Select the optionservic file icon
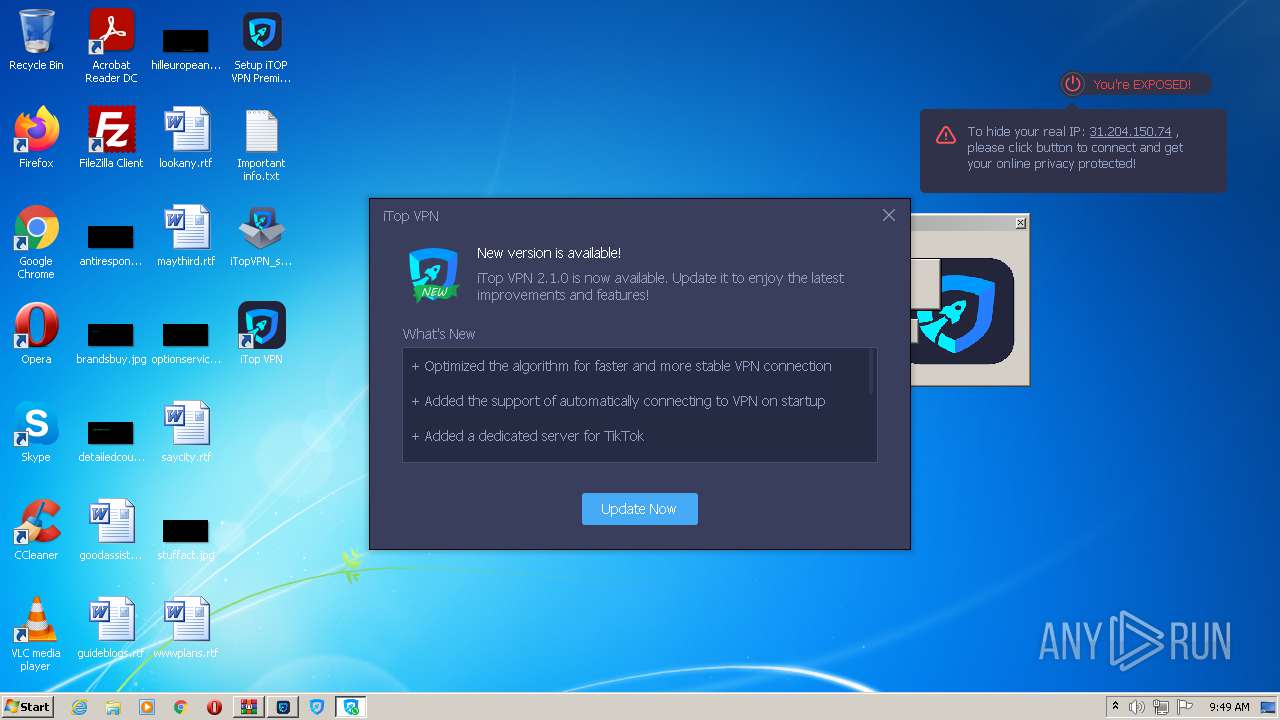The width and height of the screenshot is (1280, 720). (186, 342)
